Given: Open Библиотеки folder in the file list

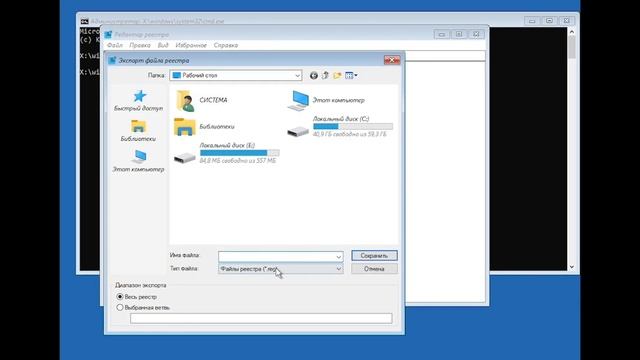Looking at the screenshot, I should pos(184,127).
